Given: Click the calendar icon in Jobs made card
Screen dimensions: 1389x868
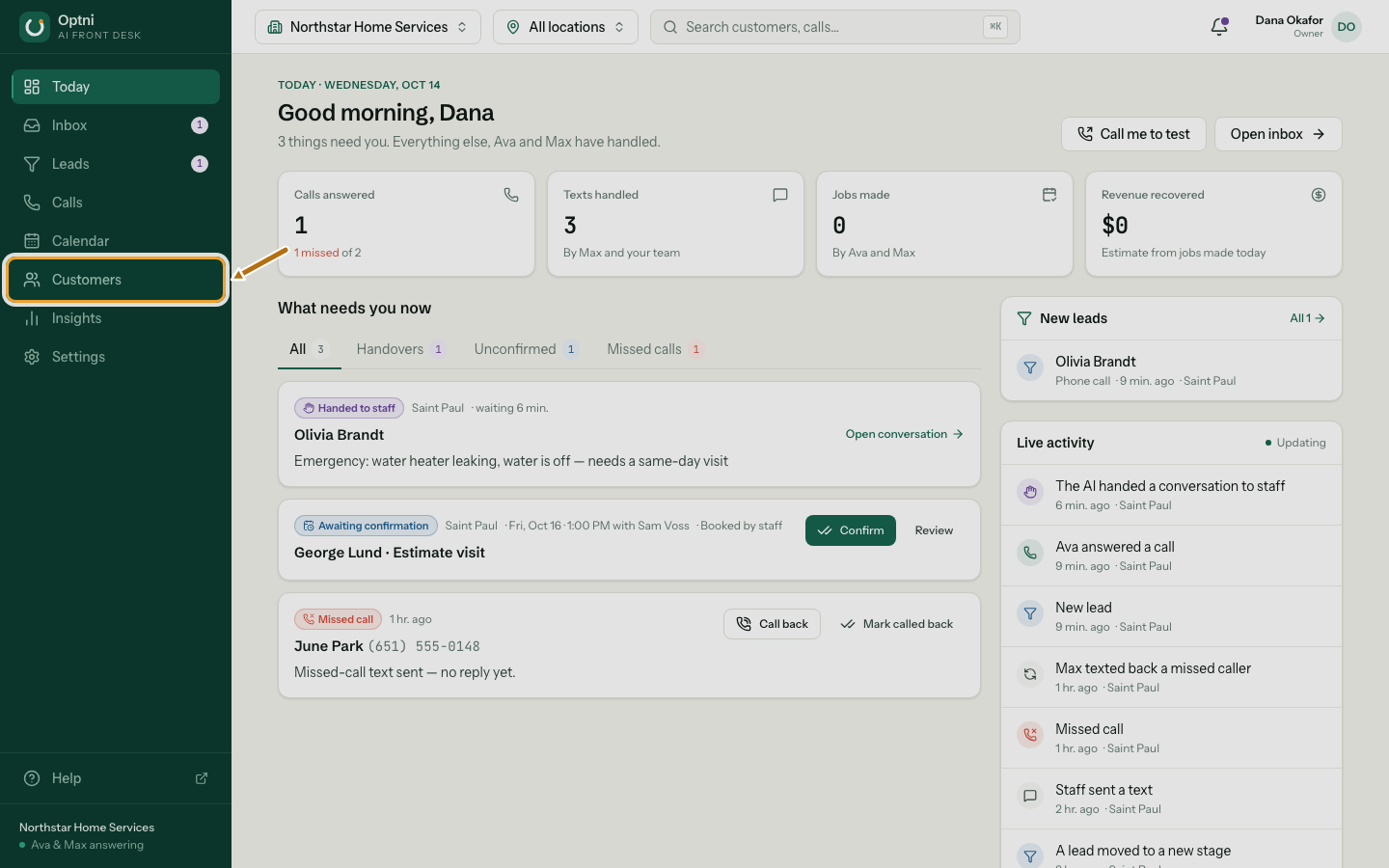Looking at the screenshot, I should click(1049, 195).
